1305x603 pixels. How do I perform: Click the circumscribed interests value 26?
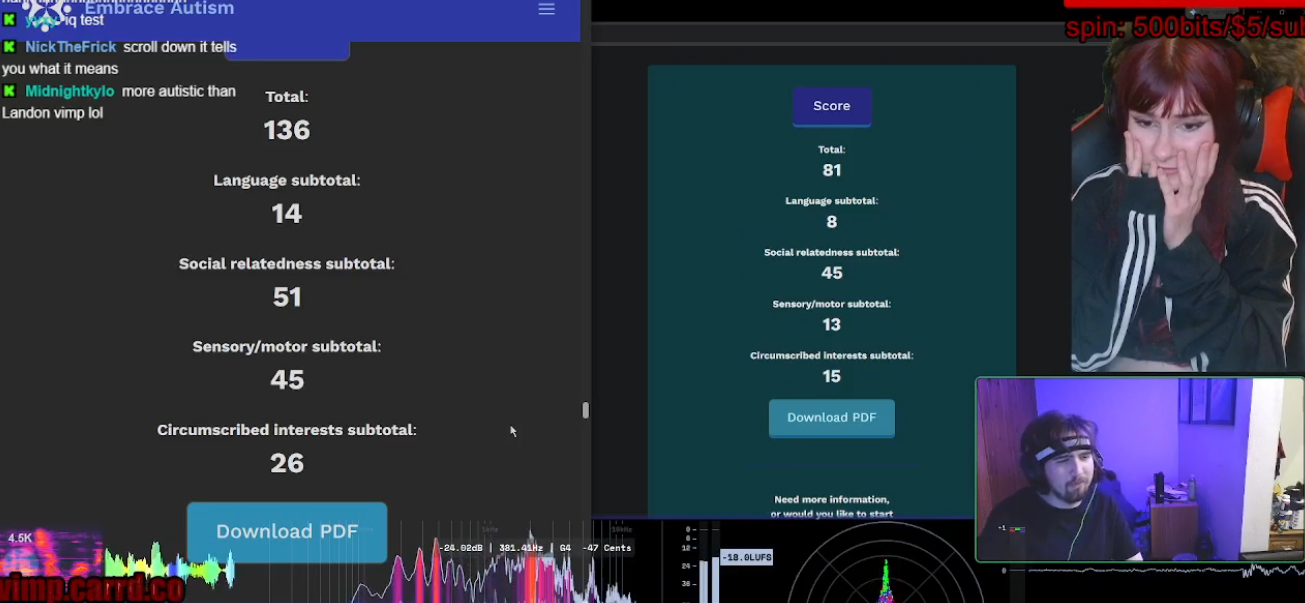click(287, 463)
